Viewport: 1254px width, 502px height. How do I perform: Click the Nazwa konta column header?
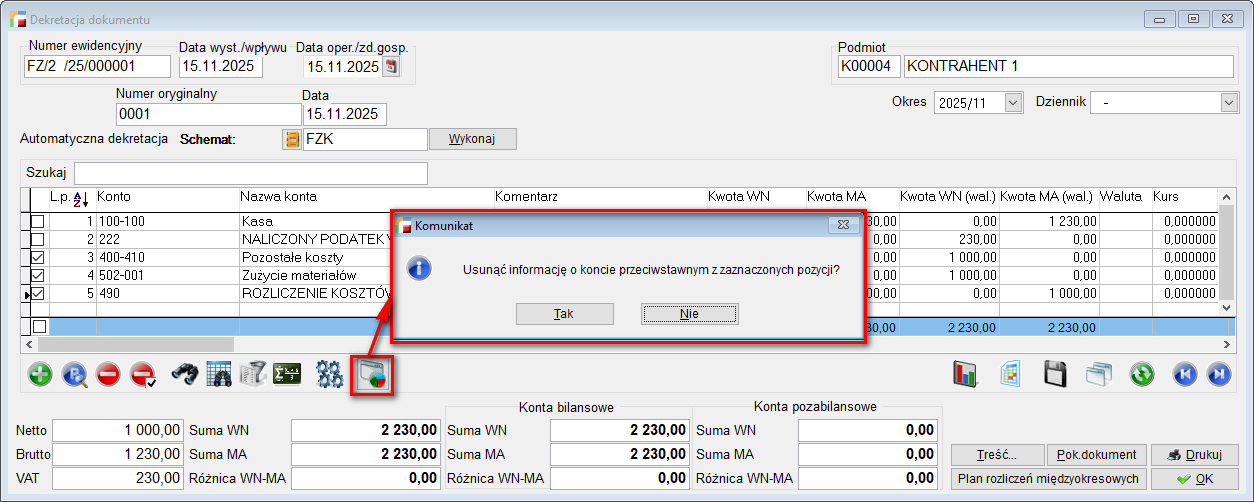278,197
